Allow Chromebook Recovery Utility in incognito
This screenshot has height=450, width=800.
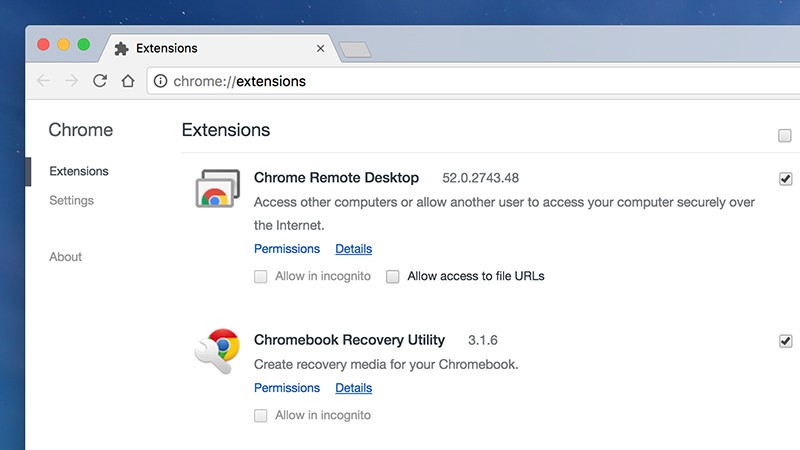point(260,415)
